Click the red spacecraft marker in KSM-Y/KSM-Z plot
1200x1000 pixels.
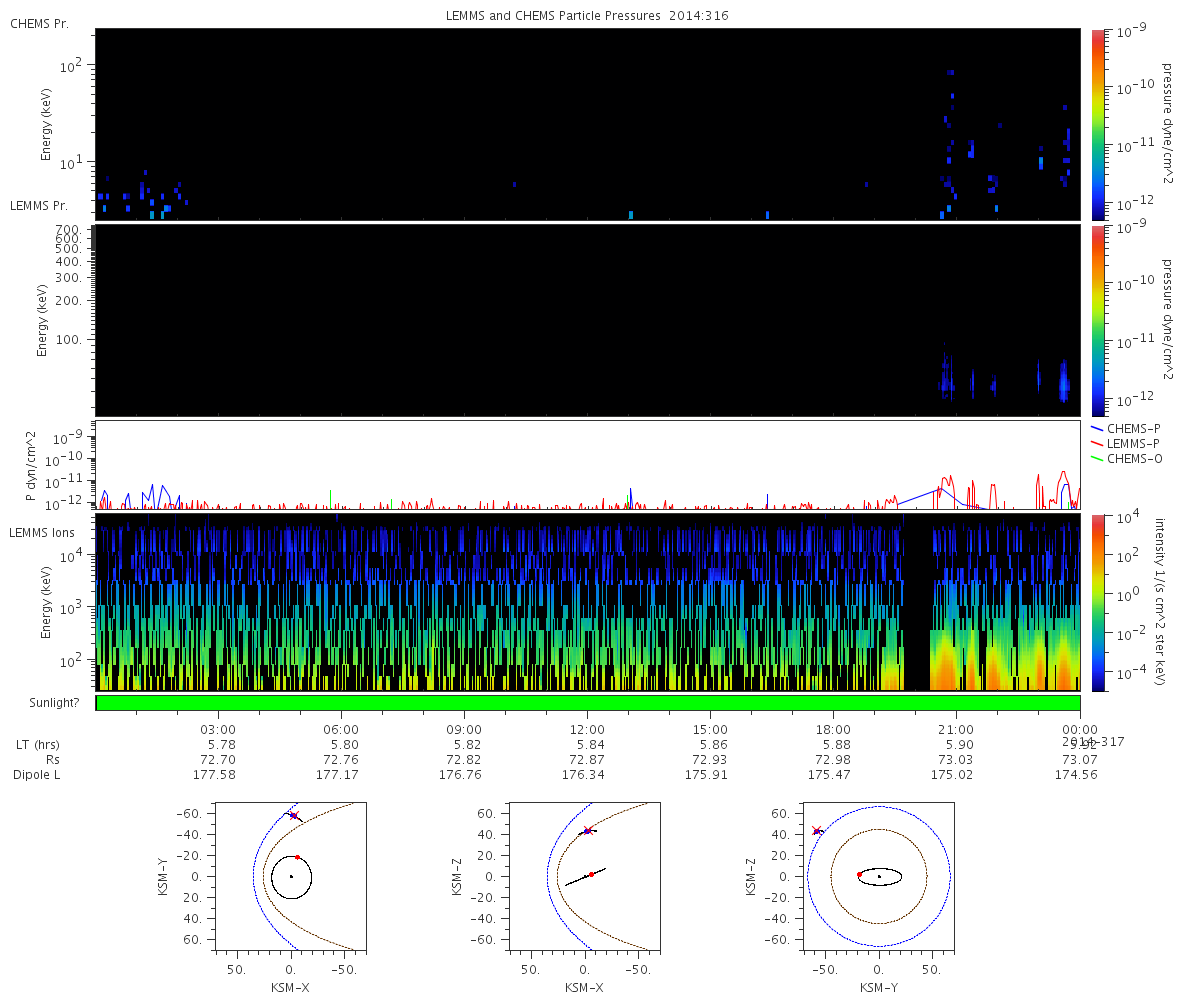pos(816,830)
